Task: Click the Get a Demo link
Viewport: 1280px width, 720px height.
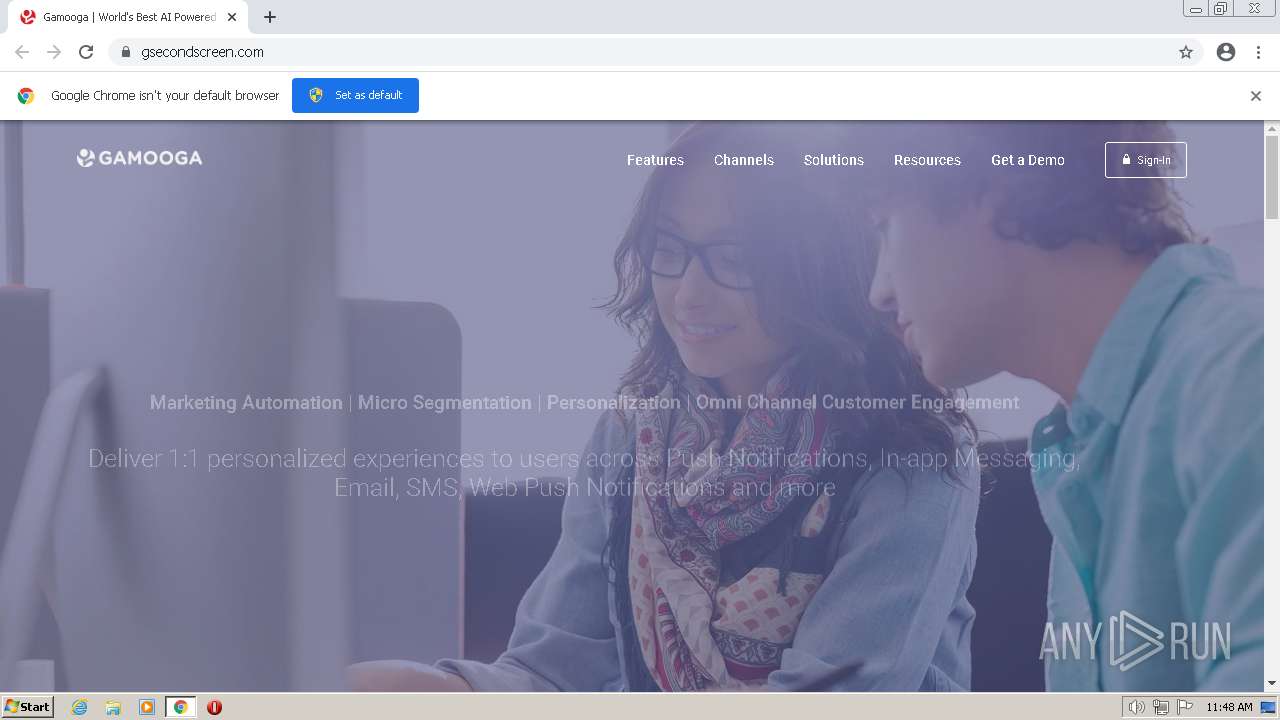Action: [1028, 160]
